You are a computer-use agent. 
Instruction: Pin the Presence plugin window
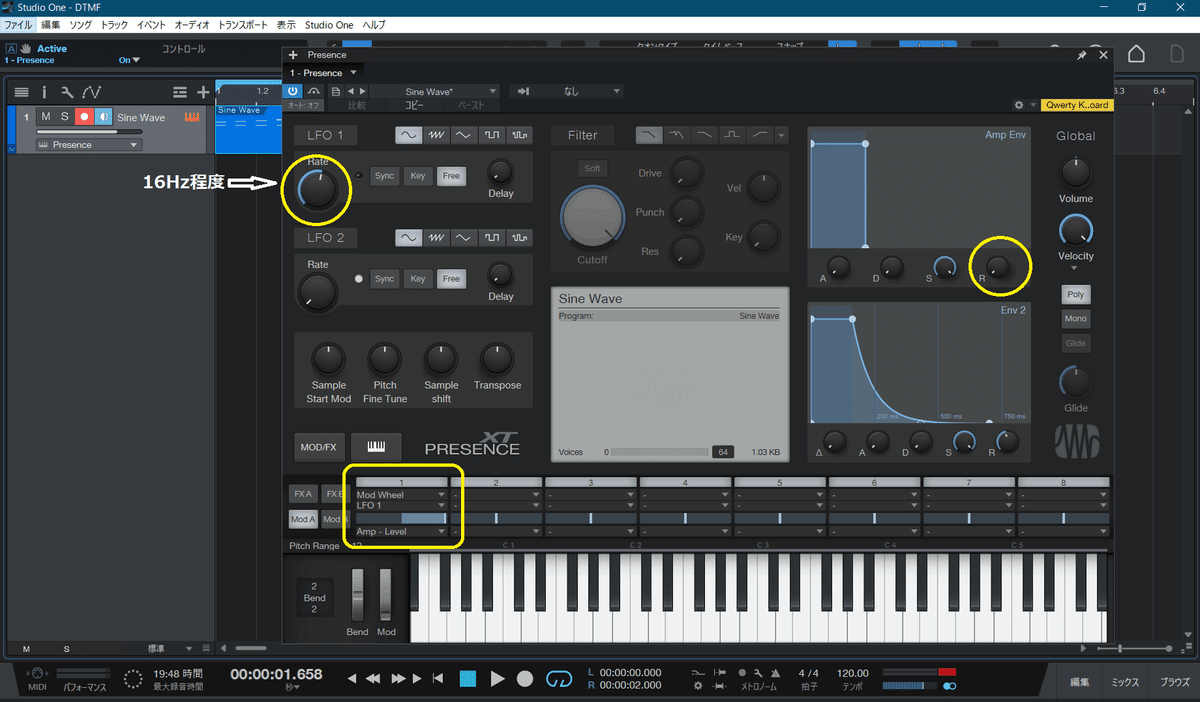coord(1082,56)
